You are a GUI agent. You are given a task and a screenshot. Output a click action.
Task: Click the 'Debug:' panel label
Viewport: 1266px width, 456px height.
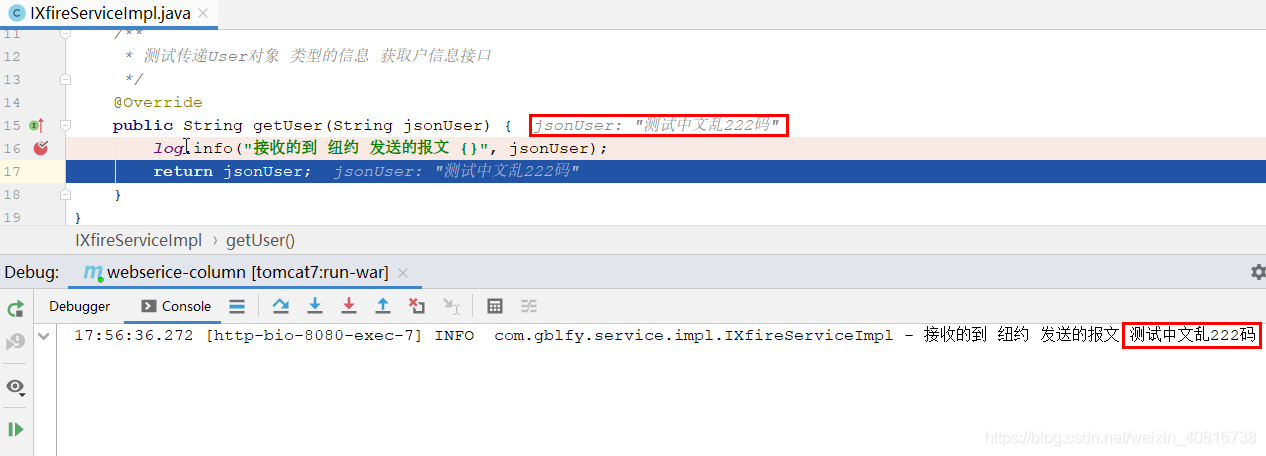(31, 272)
